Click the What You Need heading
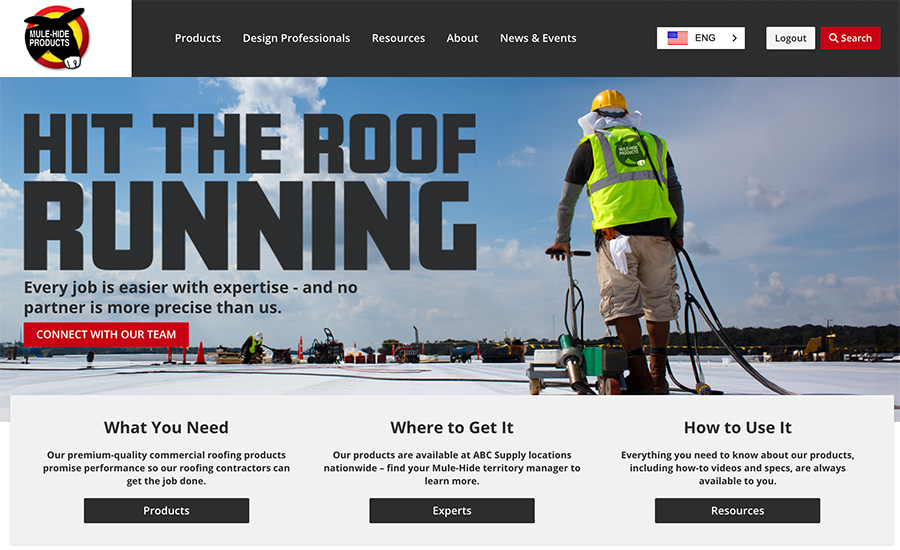The image size is (900, 550). tap(166, 428)
